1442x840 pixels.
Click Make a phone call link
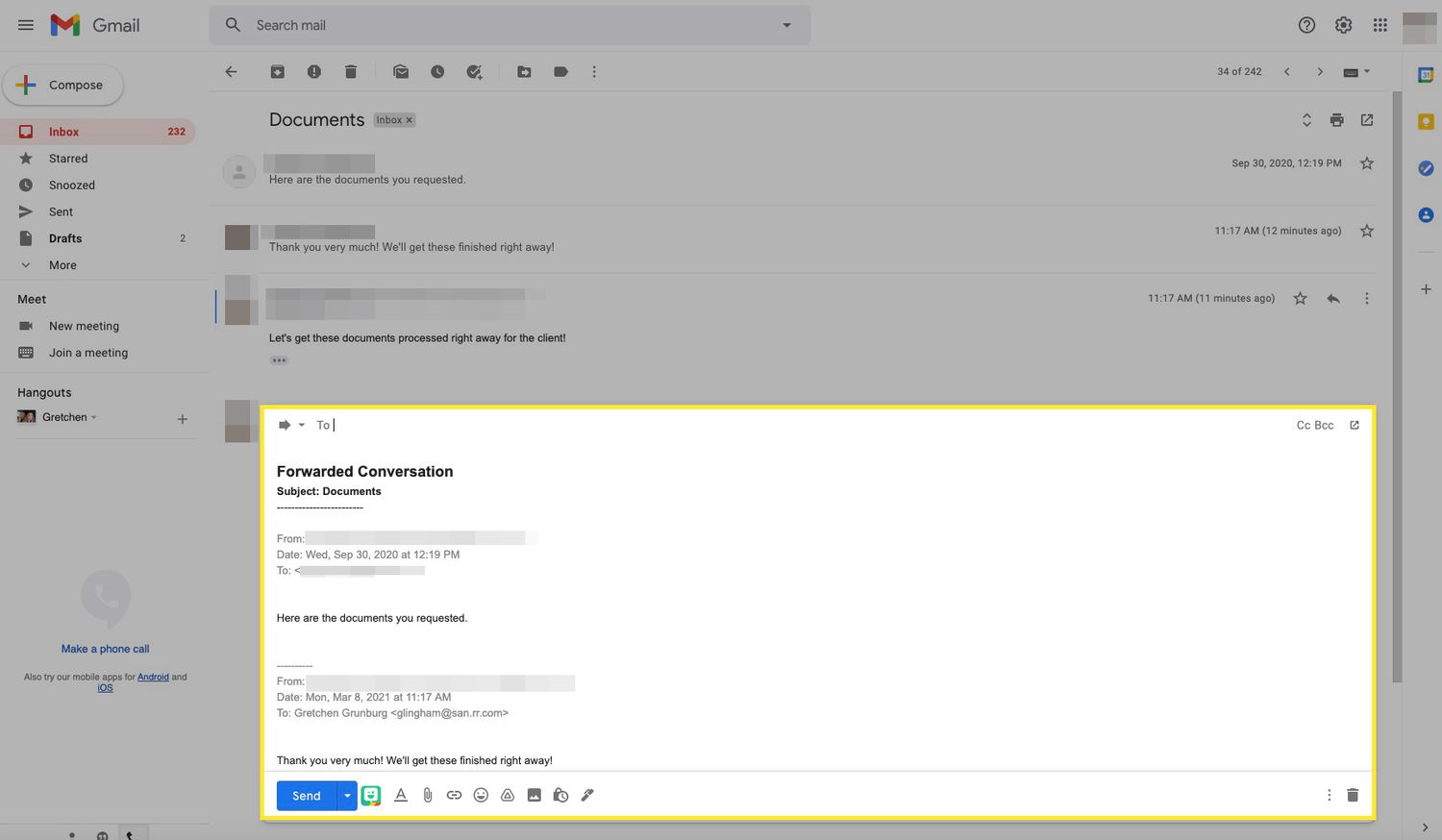coord(105,649)
